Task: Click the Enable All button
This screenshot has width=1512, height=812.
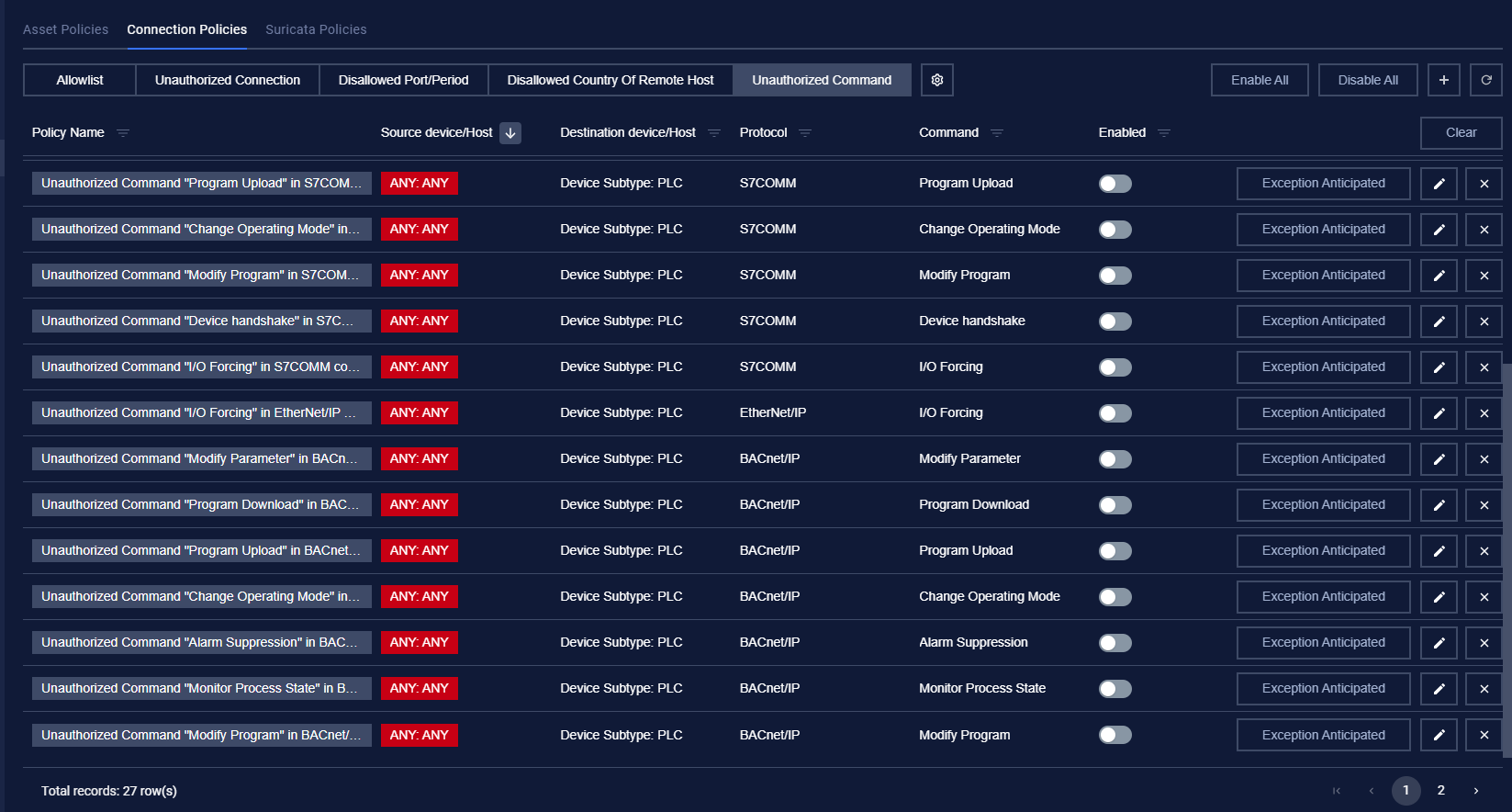Action: click(1259, 80)
